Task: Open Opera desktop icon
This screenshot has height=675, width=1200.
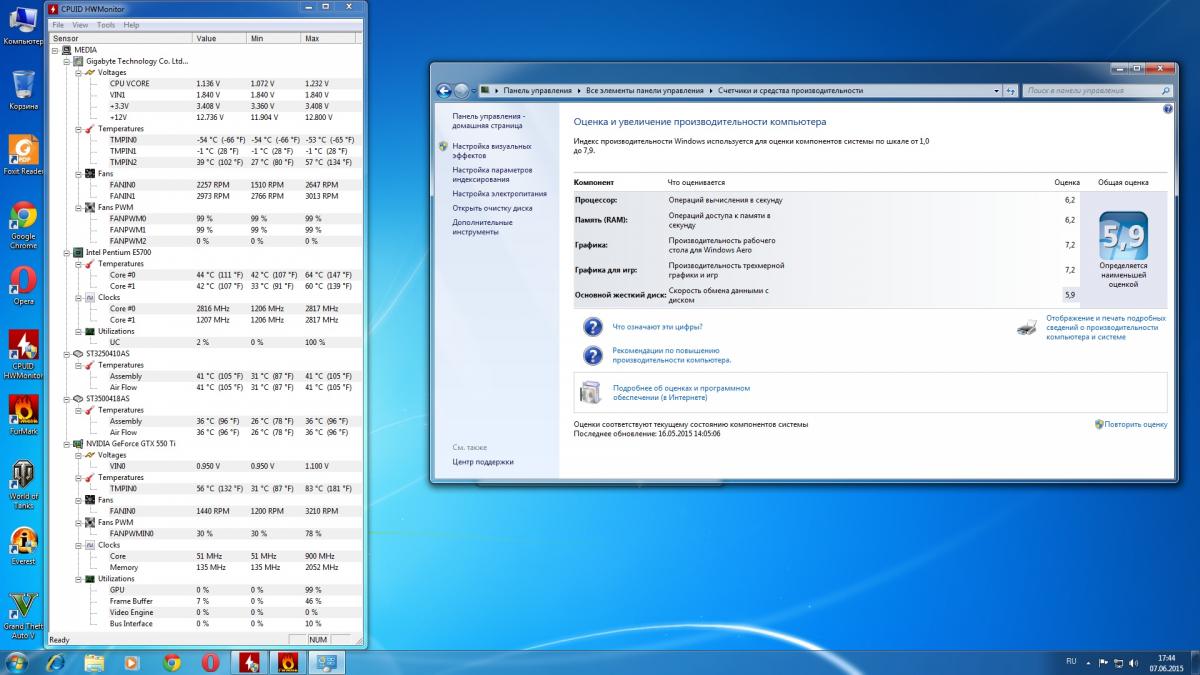Action: [23, 285]
